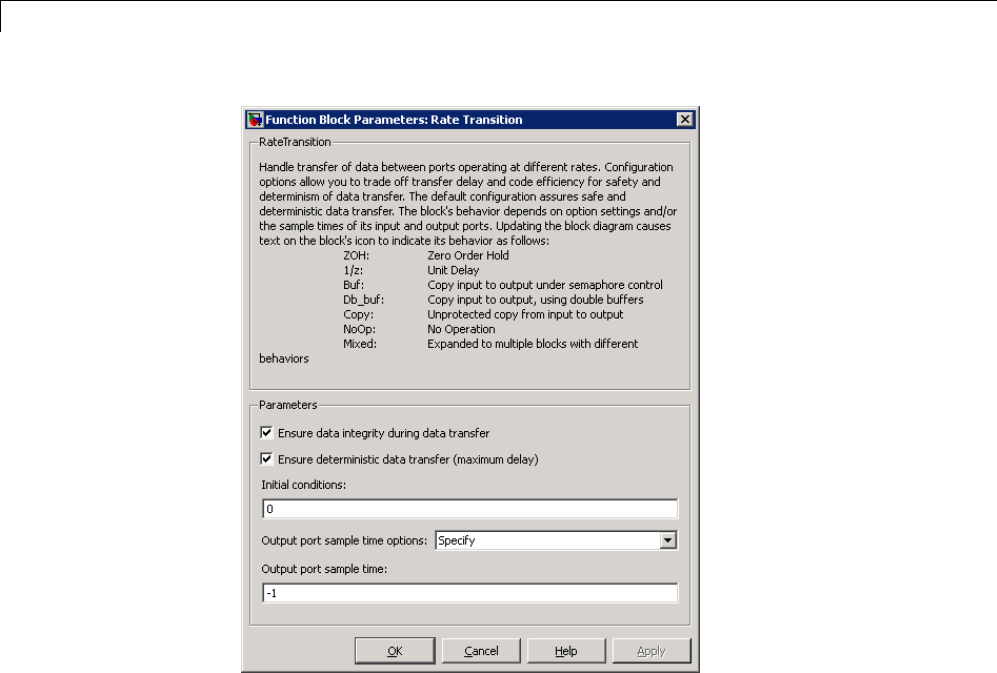Click the 'NoOp:' label text
This screenshot has height=673, width=997.
point(359,329)
